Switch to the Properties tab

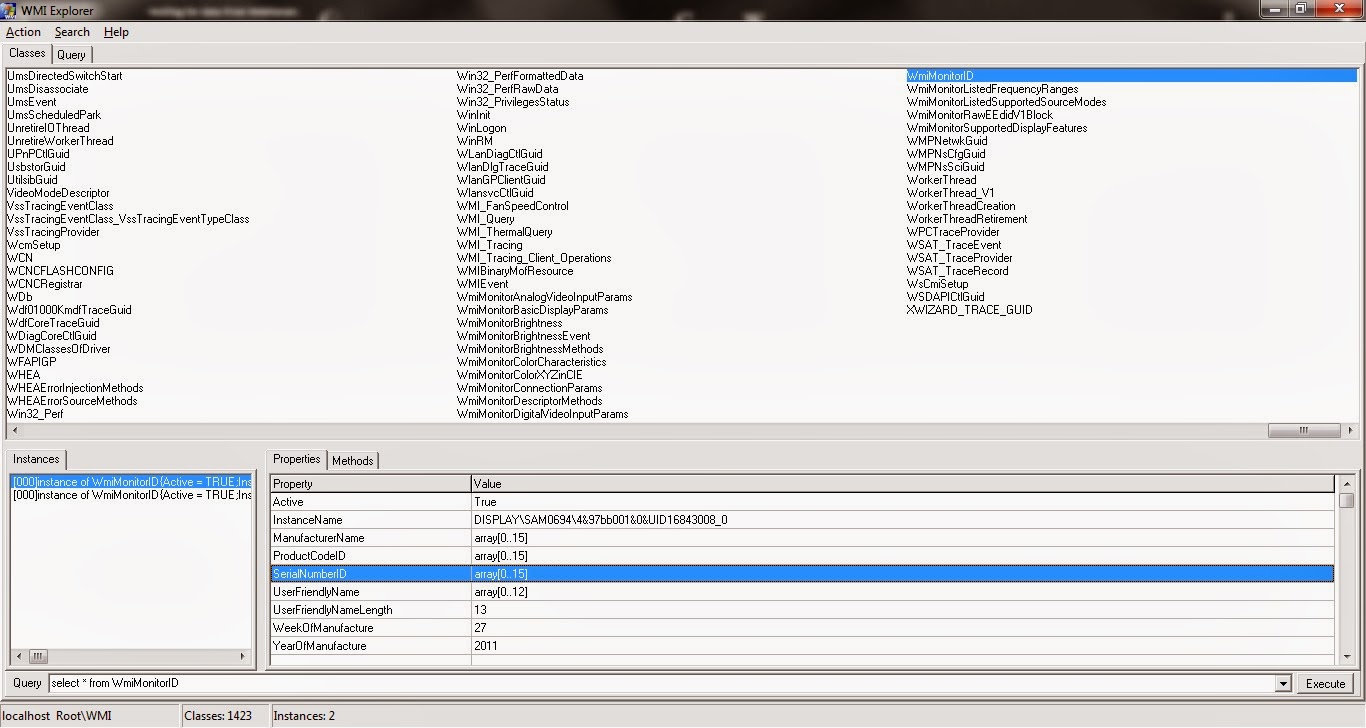click(x=297, y=459)
